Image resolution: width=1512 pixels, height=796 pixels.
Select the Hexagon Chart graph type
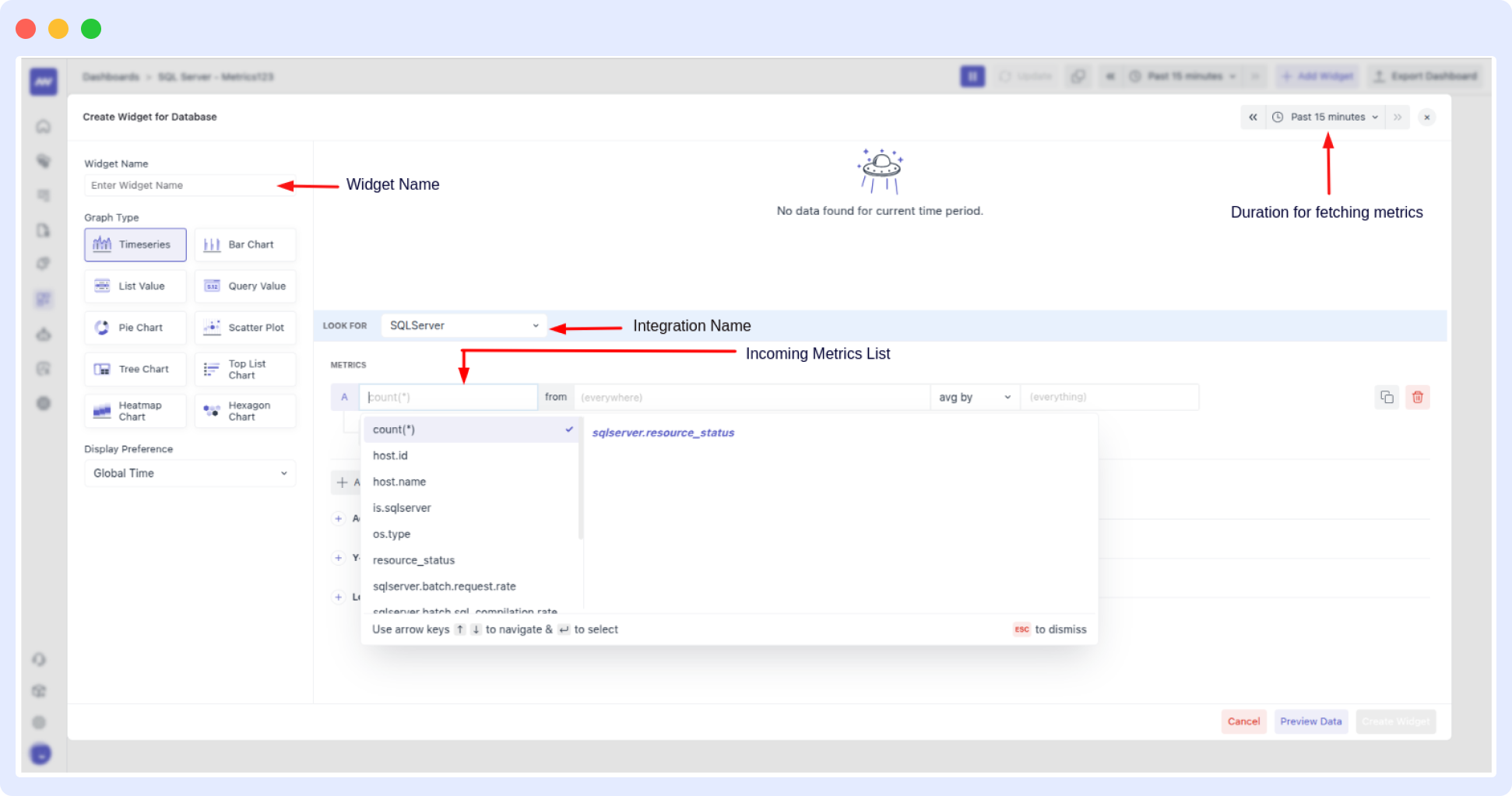(x=245, y=410)
